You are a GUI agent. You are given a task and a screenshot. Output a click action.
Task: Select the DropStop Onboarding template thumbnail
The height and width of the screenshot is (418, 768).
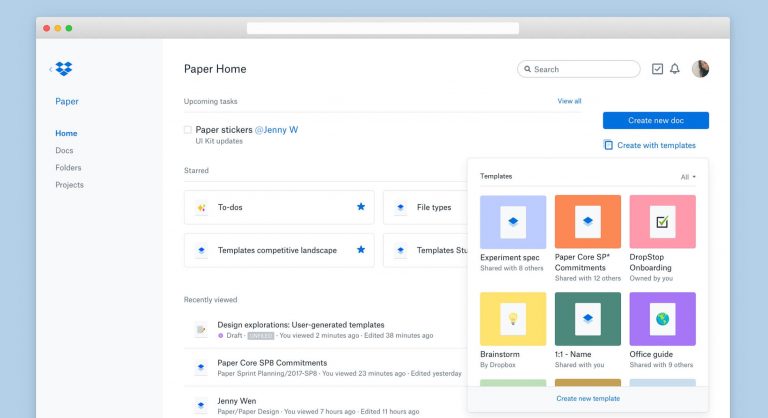coord(662,222)
